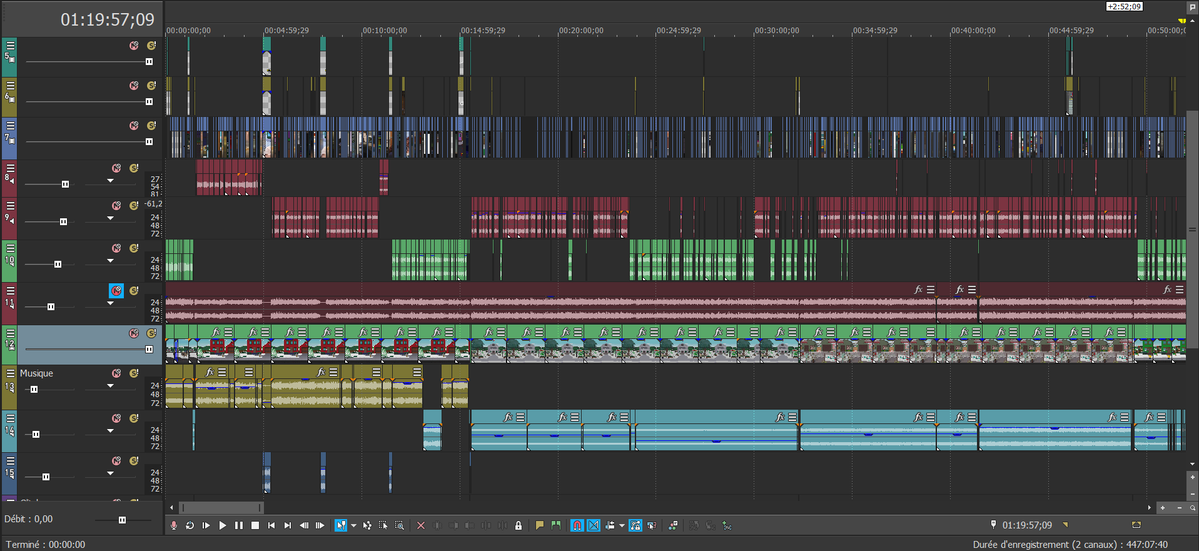1199x551 pixels.
Task: Open the Auto Ripple mode dropdown
Action: coord(621,525)
